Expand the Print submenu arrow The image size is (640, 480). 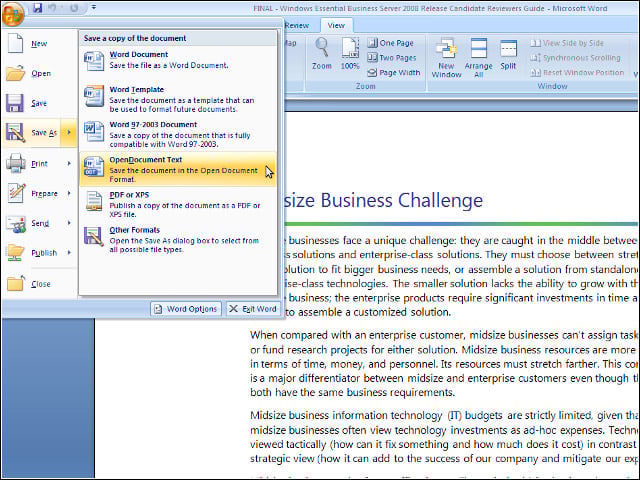(x=69, y=164)
